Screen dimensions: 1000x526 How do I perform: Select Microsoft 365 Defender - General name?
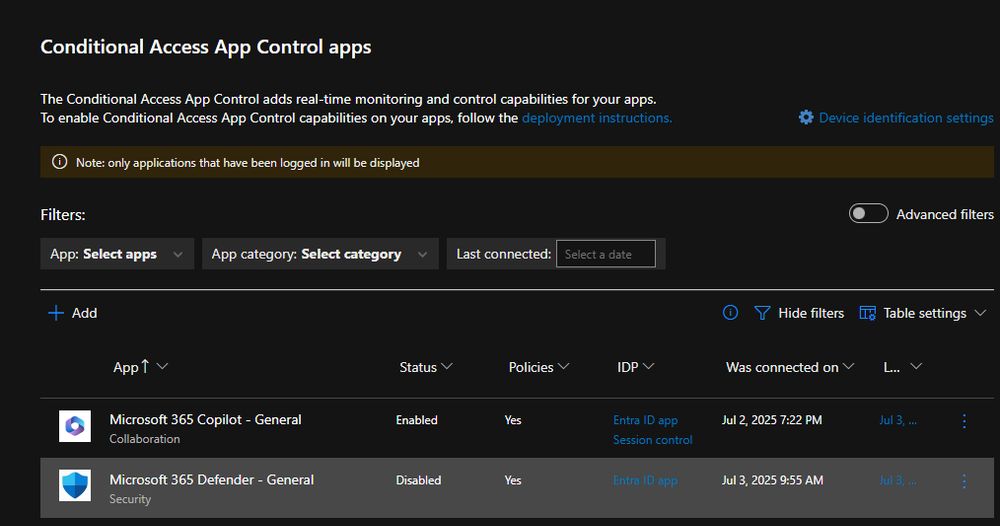(211, 479)
